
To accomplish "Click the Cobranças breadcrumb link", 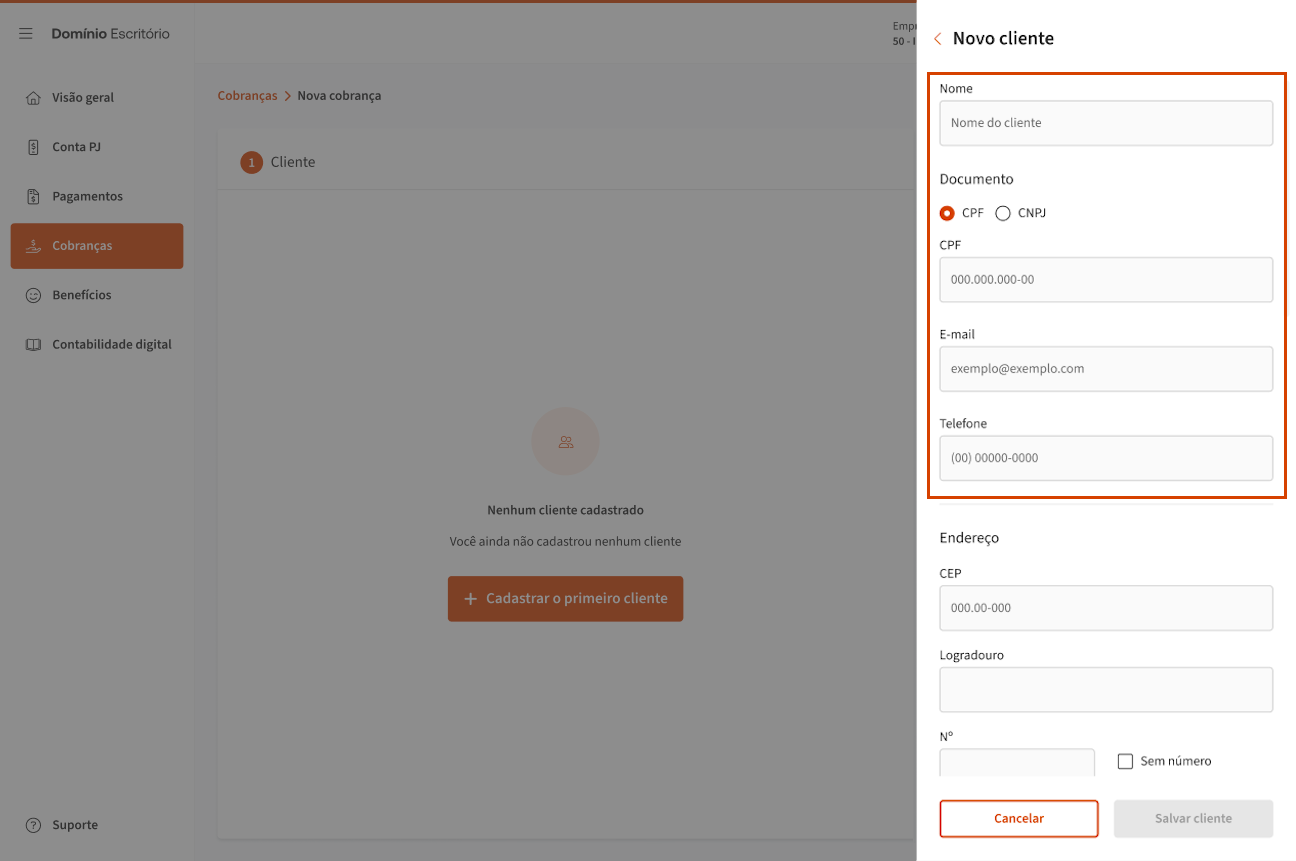I will pos(247,96).
